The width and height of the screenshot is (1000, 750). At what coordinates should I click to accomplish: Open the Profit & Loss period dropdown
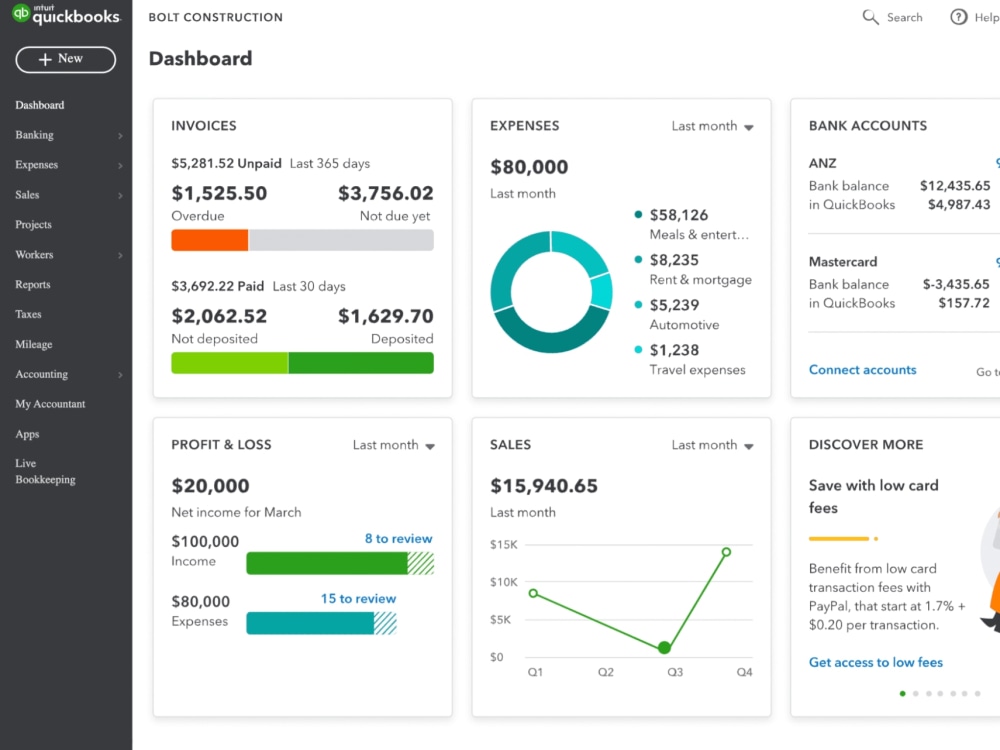tap(393, 445)
